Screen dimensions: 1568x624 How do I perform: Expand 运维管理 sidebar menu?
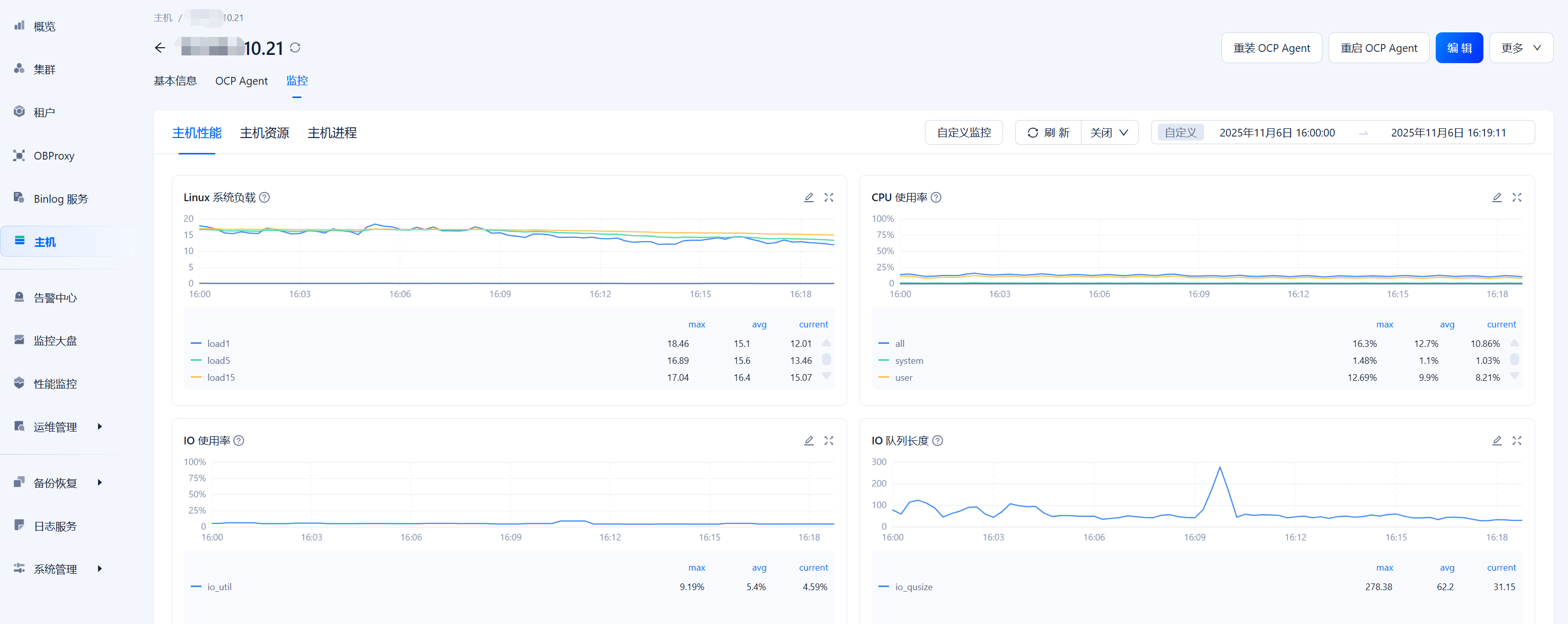point(56,427)
